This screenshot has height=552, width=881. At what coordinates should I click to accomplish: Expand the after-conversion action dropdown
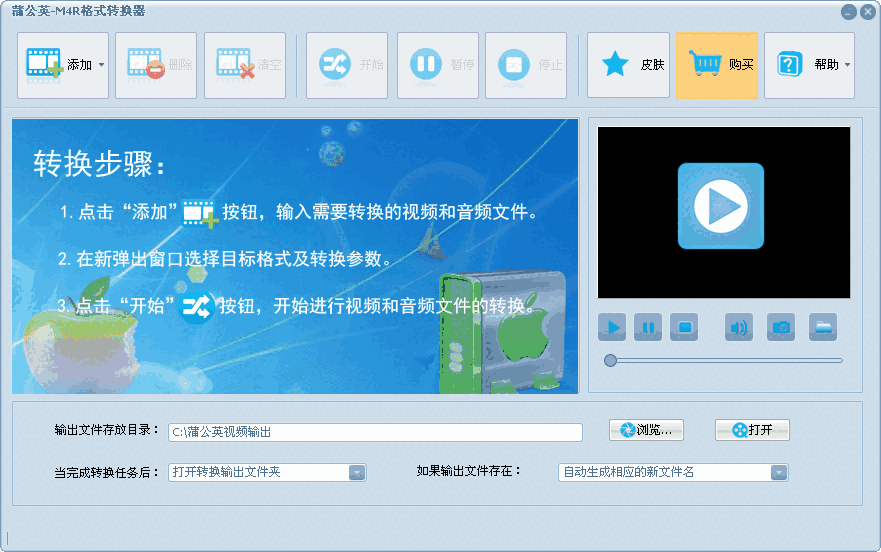pyautogui.click(x=357, y=473)
